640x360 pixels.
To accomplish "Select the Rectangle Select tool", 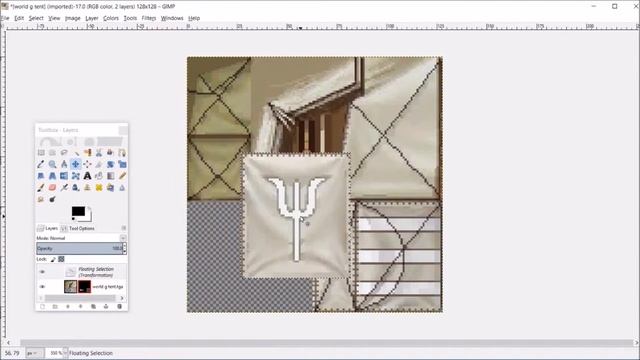I will (41, 153).
